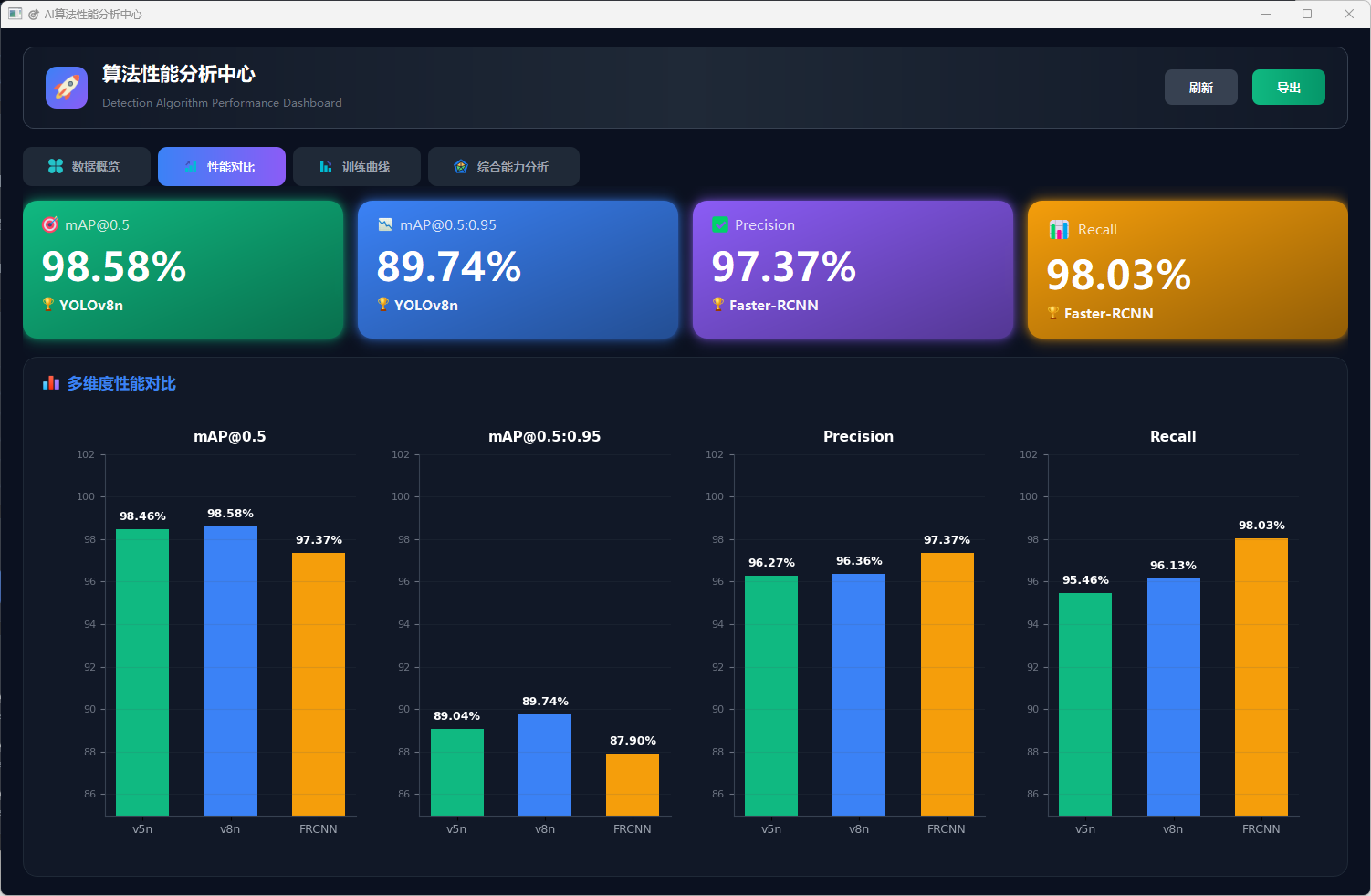The height and width of the screenshot is (896, 1371).
Task: Click the chart icon on mAP@0.5:0.95 card
Action: coord(385,224)
